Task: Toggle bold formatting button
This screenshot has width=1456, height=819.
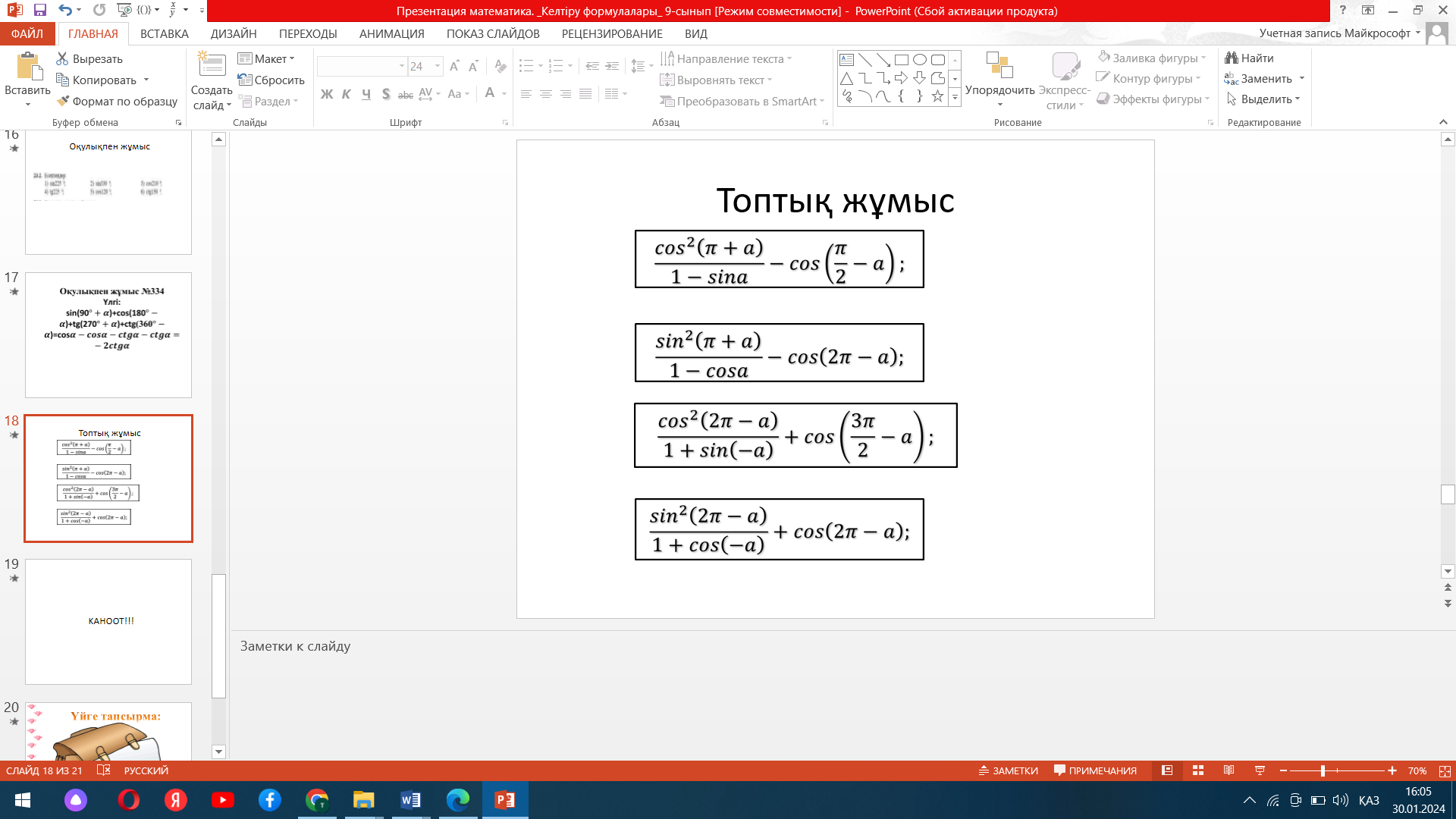Action: point(327,94)
